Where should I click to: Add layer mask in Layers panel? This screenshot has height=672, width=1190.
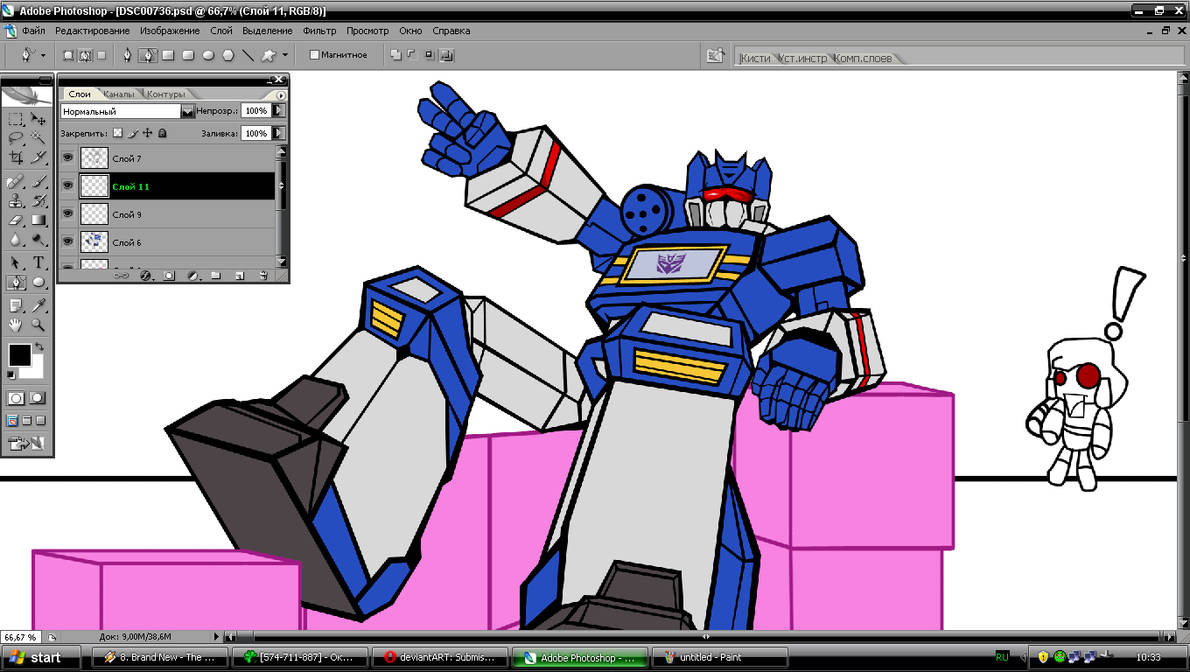tap(169, 276)
